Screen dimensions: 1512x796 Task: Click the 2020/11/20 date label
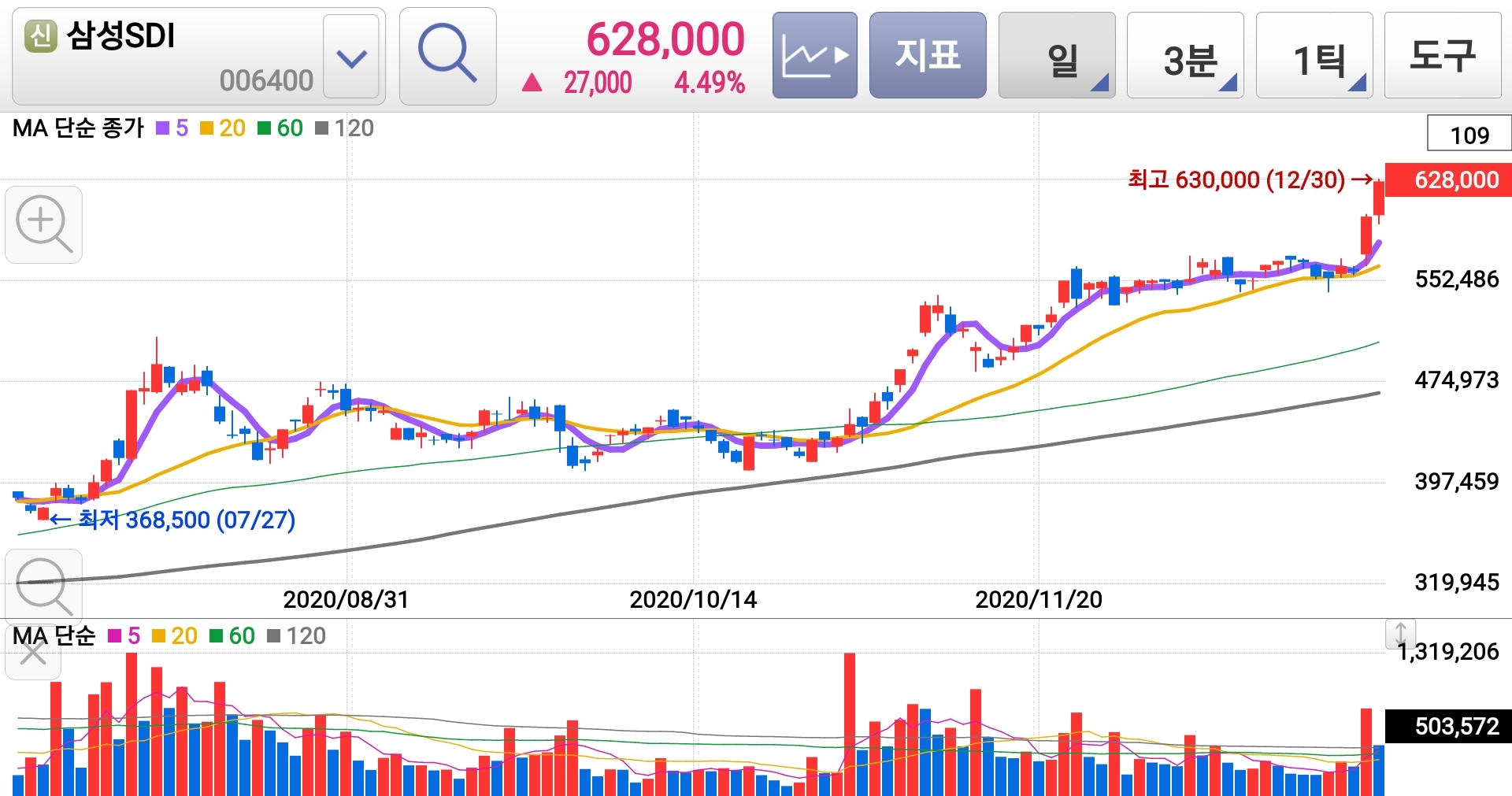1039,600
